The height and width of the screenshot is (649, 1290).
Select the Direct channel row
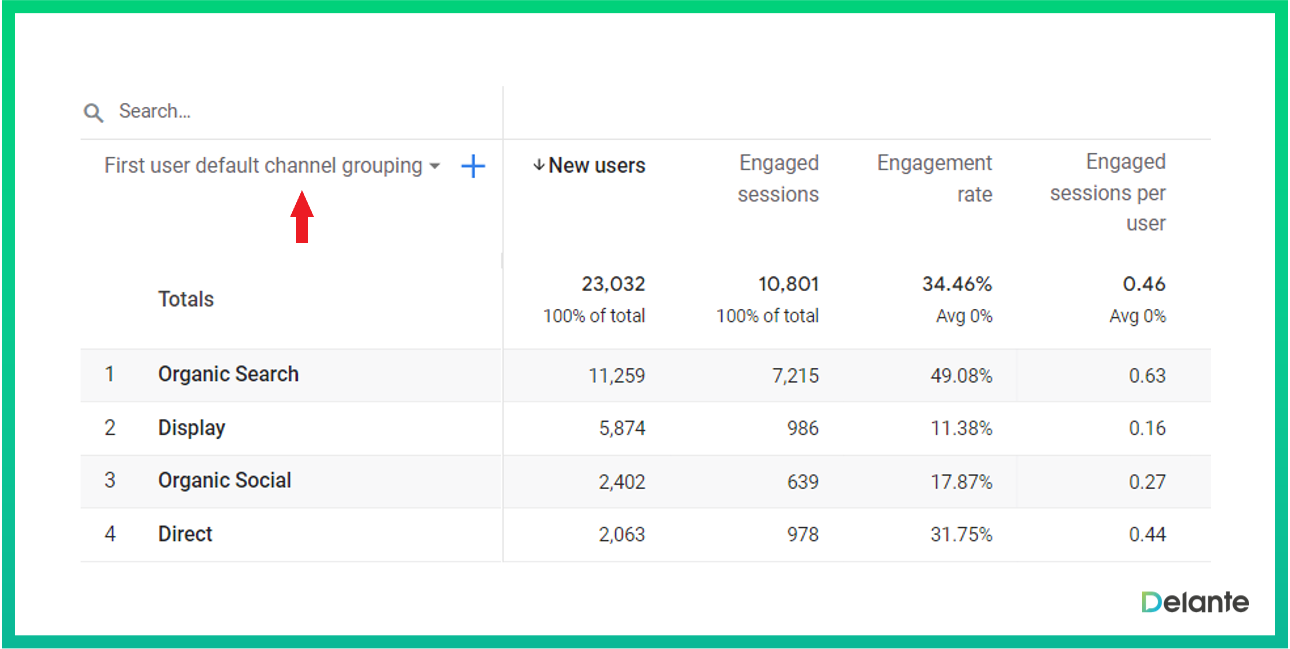[x=185, y=534]
